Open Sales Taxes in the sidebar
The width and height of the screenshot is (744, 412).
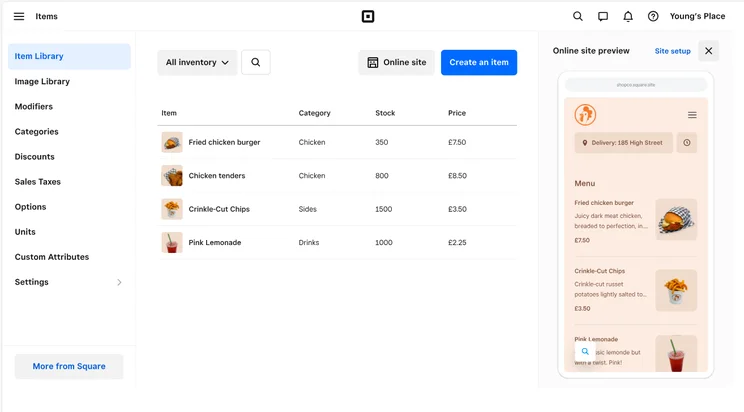(37, 182)
